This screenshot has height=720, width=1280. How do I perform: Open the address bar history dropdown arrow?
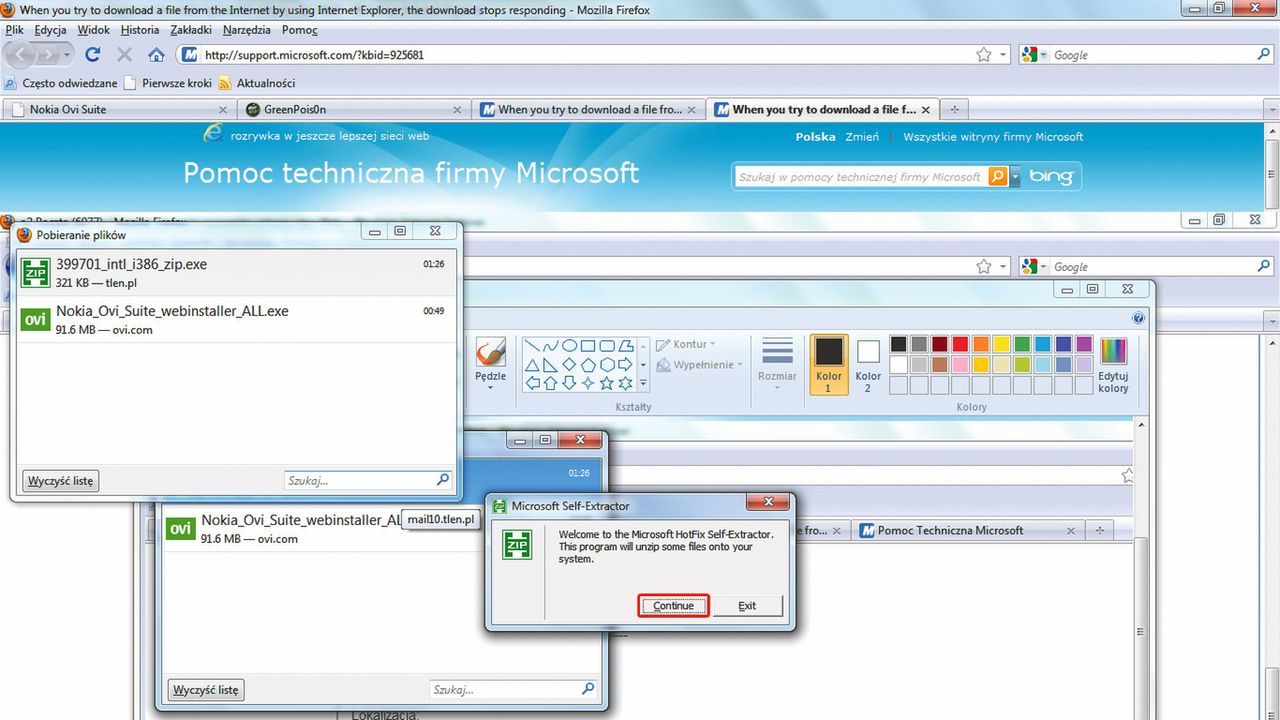pyautogui.click(x=1003, y=56)
